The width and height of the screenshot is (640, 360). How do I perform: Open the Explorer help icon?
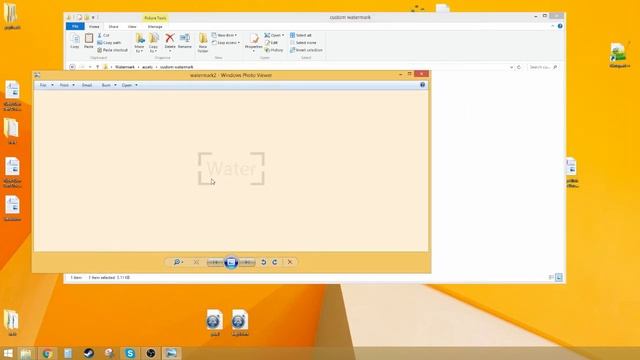pyautogui.click(x=560, y=26)
